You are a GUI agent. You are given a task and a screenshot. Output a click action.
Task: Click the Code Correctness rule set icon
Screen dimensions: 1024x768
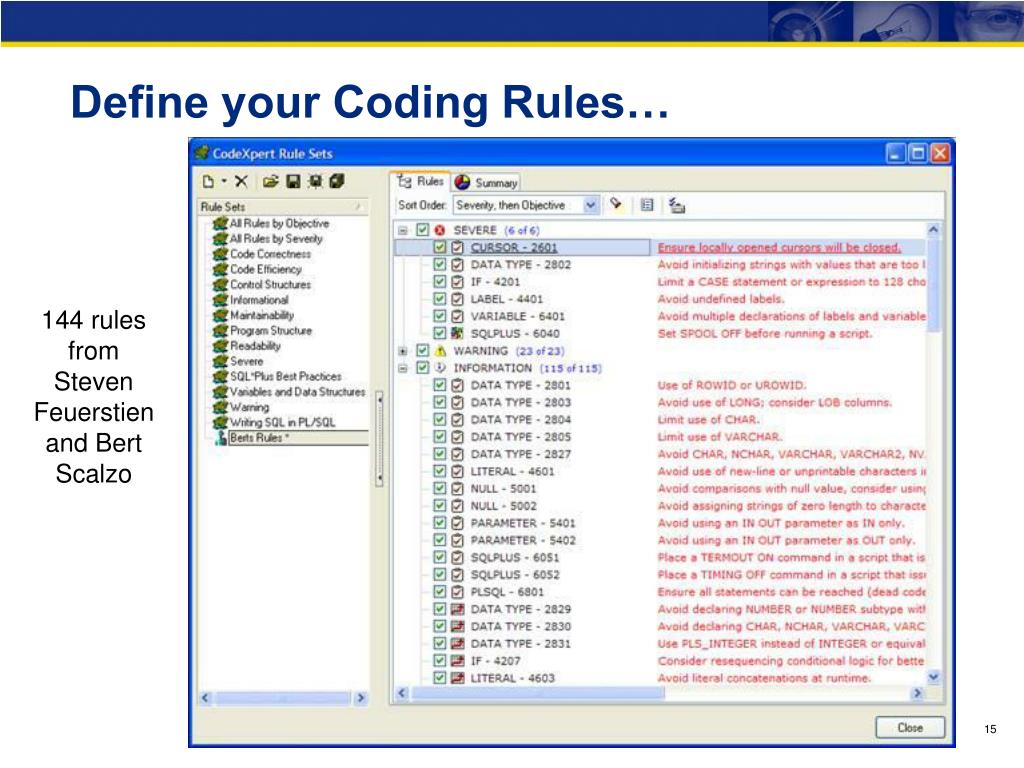click(220, 254)
